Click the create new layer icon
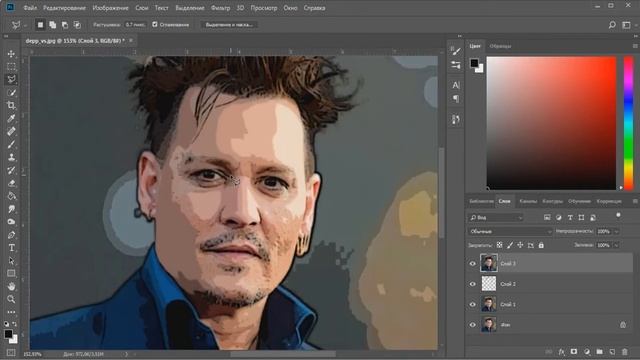This screenshot has height=360, width=640. pyautogui.click(x=612, y=352)
